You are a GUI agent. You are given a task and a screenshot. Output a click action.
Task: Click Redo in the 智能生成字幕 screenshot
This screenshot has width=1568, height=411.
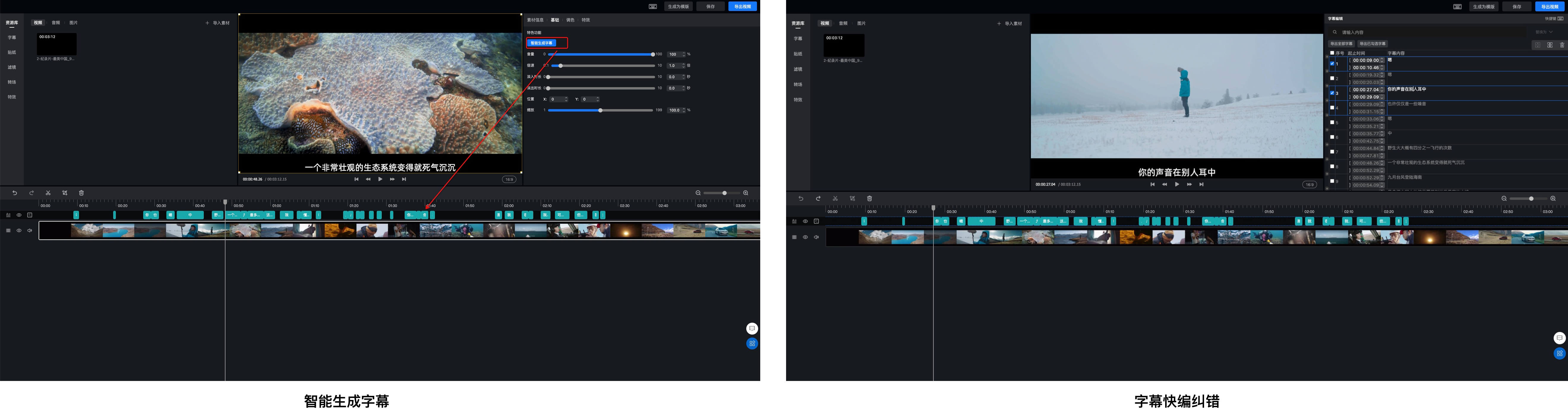(32, 193)
